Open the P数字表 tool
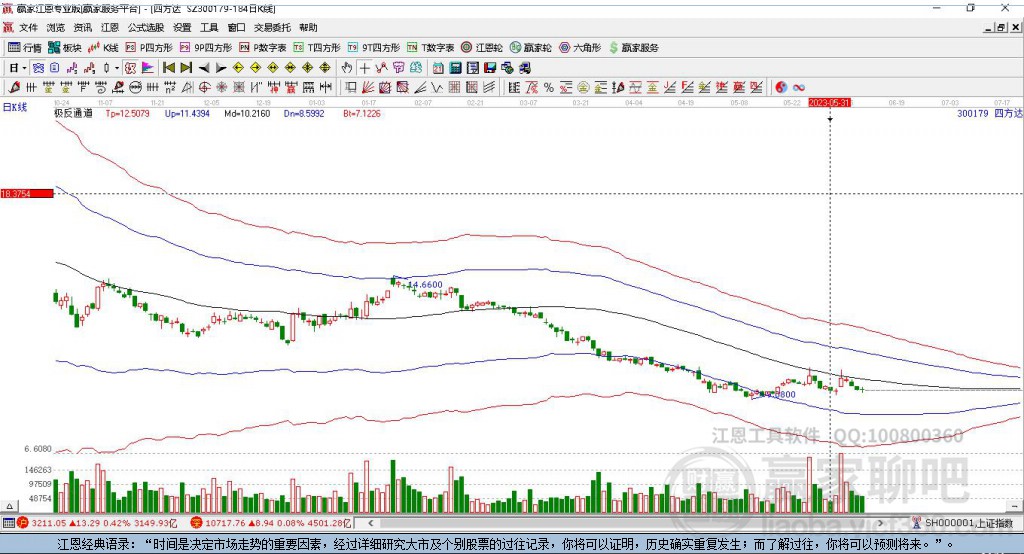This screenshot has width=1024, height=554. pos(263,48)
